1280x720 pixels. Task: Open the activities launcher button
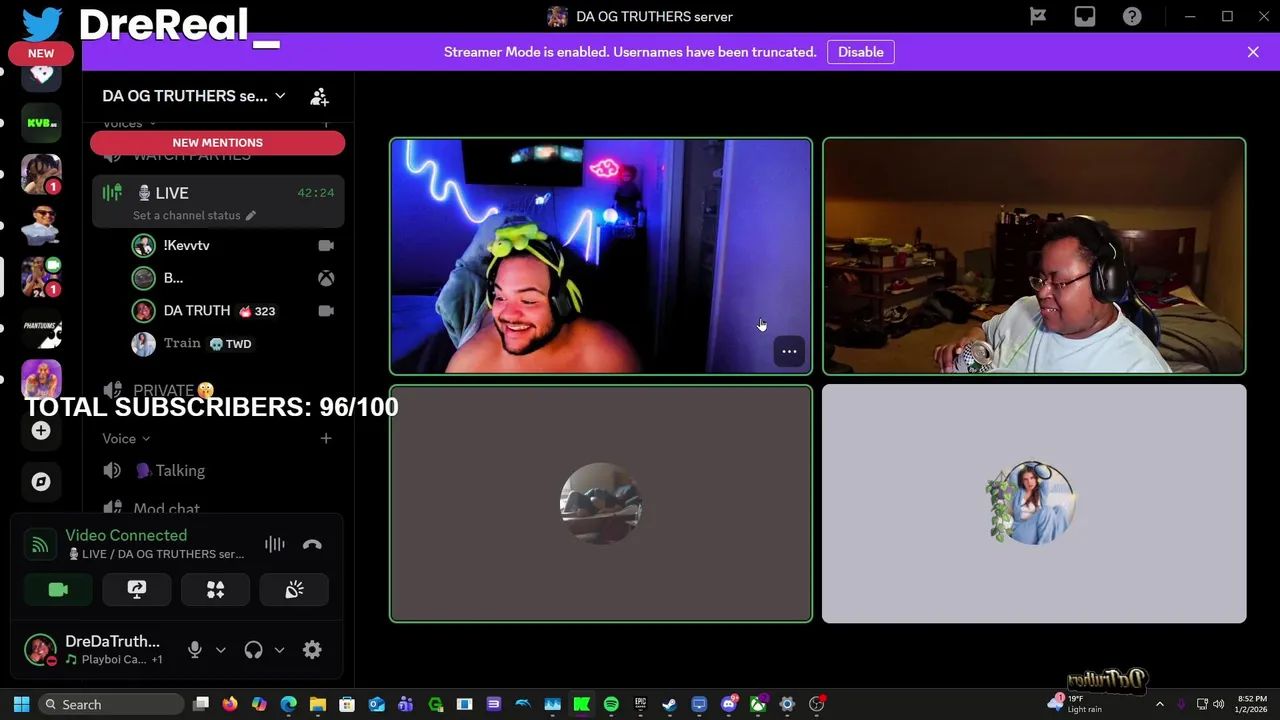pos(215,590)
